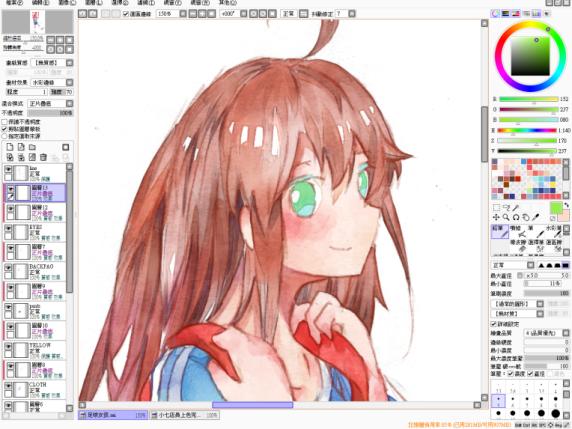Image resolution: width=572 pixels, height=429 pixels.
Task: Delete the layer with the trash can icon
Action: tap(43, 157)
